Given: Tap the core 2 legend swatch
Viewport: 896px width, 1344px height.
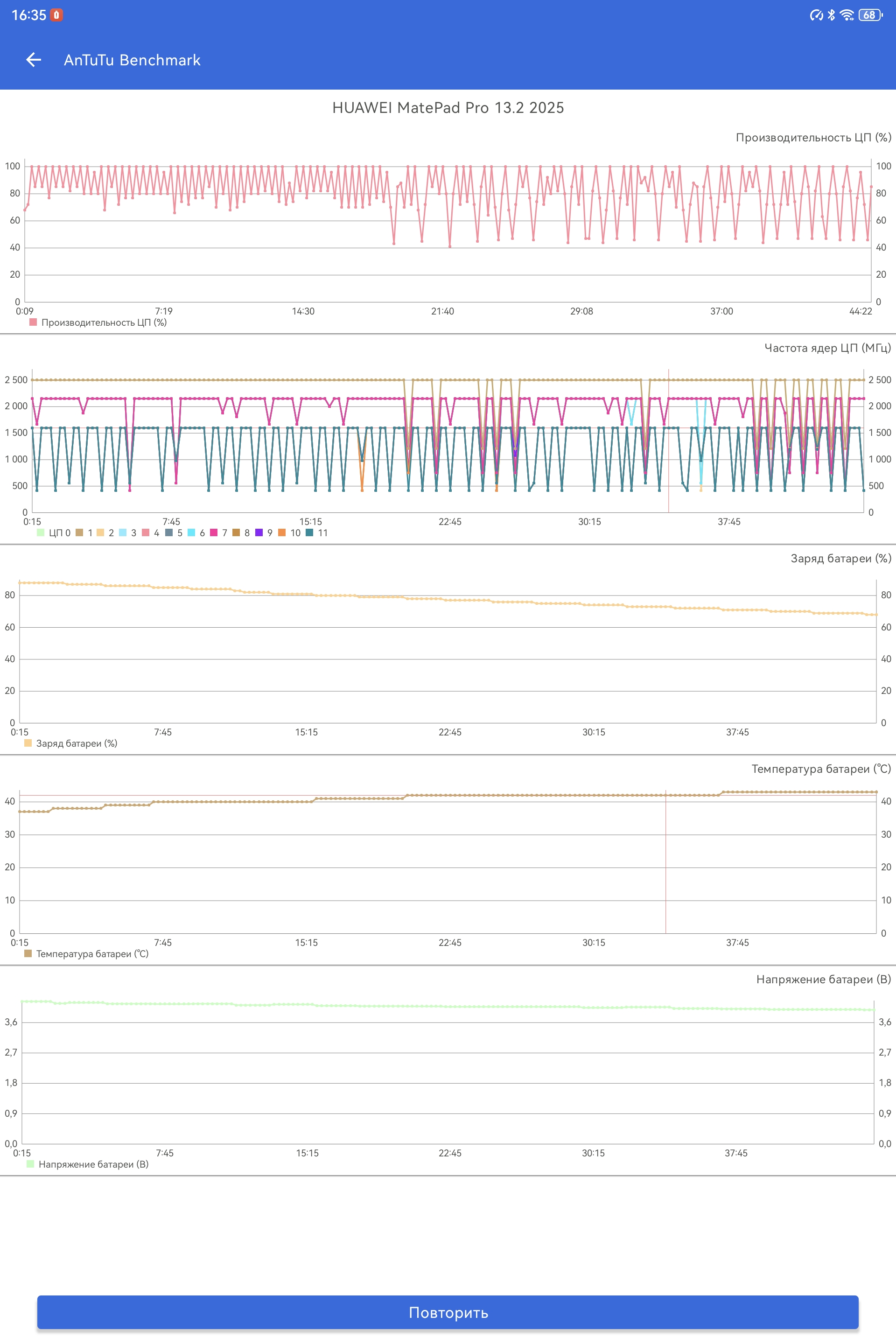Looking at the screenshot, I should (101, 532).
